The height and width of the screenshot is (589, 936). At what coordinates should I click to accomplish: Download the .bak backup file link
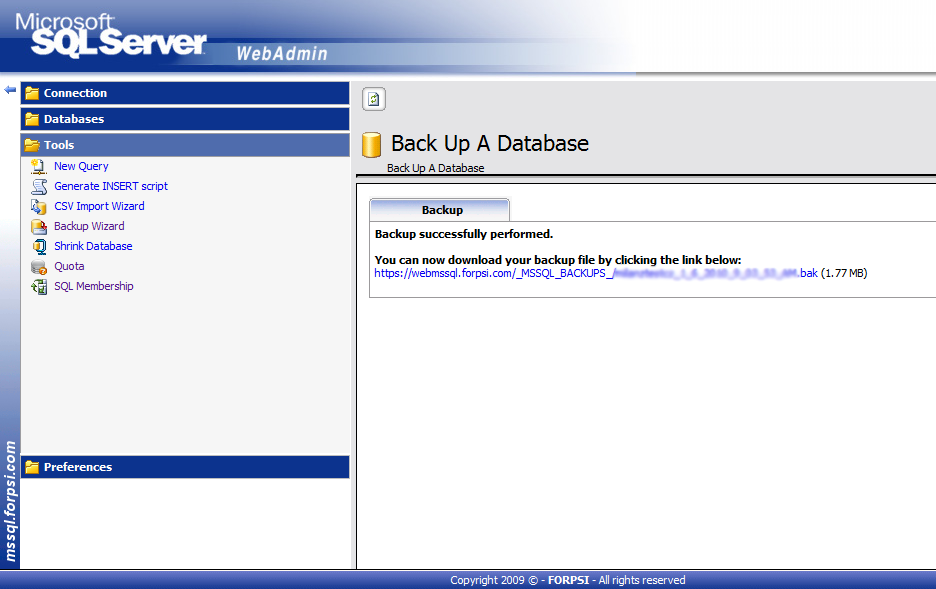[596, 273]
